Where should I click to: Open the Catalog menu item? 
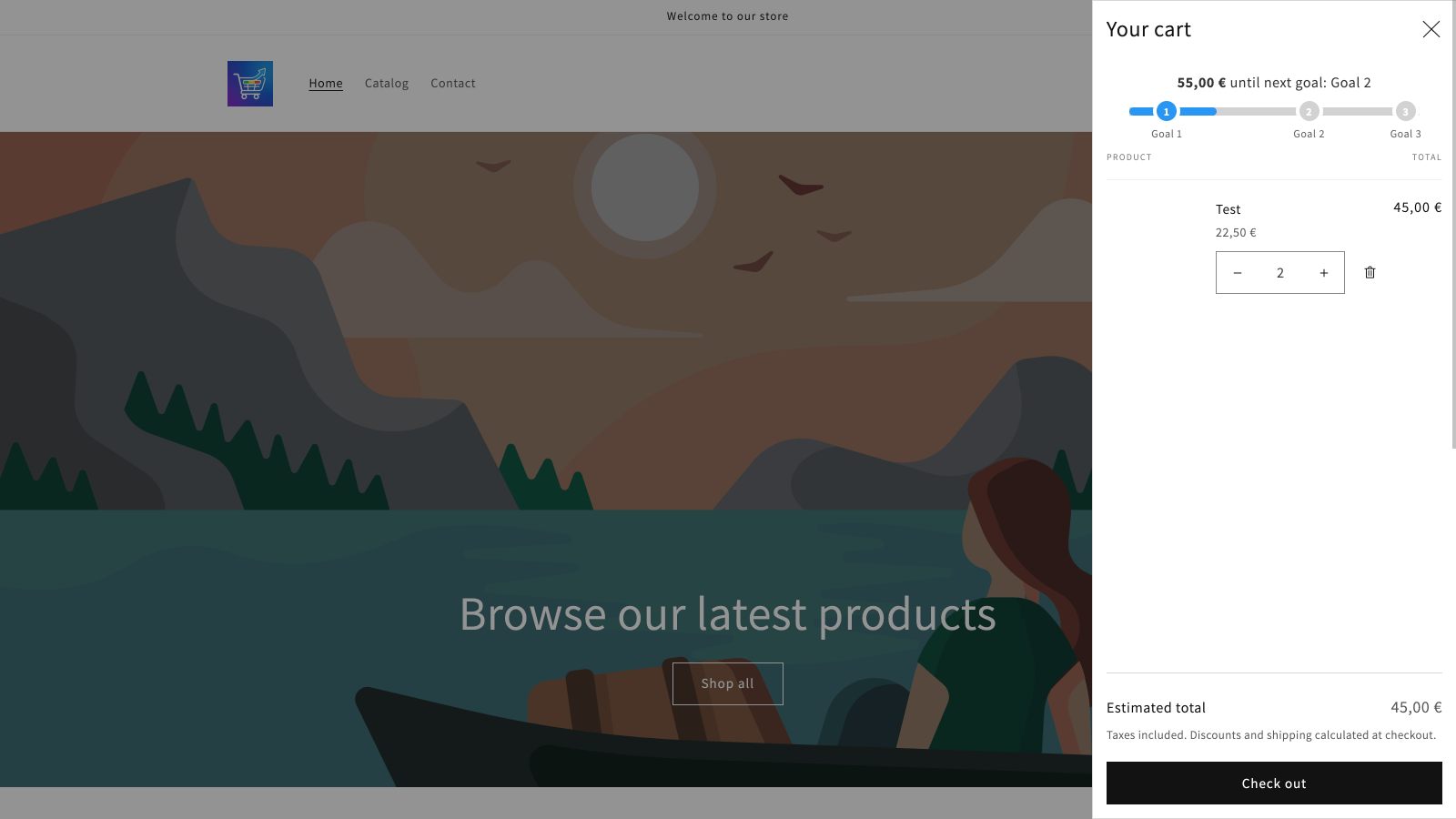tap(387, 84)
